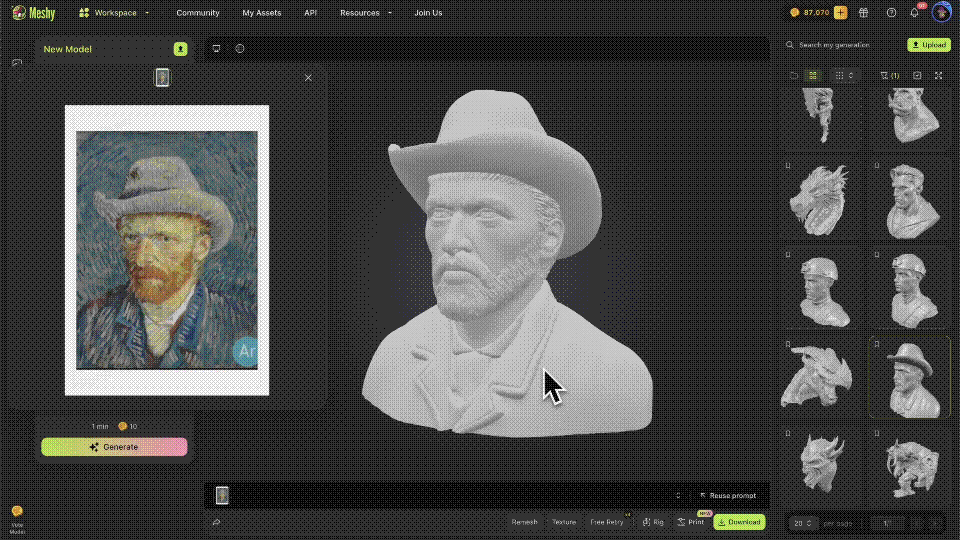The image size is (960, 540).
Task: Open the notifications bell
Action: point(914,13)
